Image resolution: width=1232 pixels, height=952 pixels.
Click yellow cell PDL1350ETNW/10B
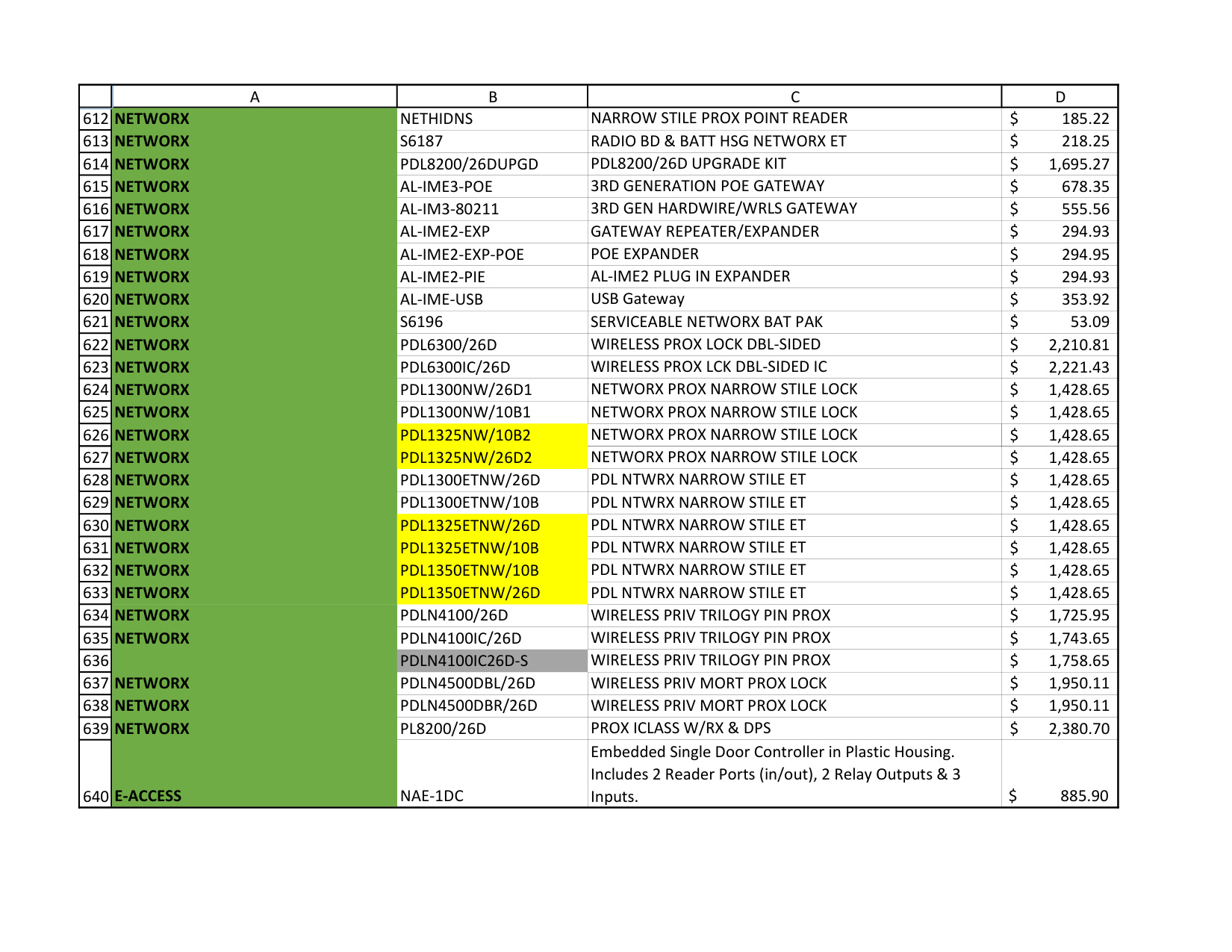point(493,570)
